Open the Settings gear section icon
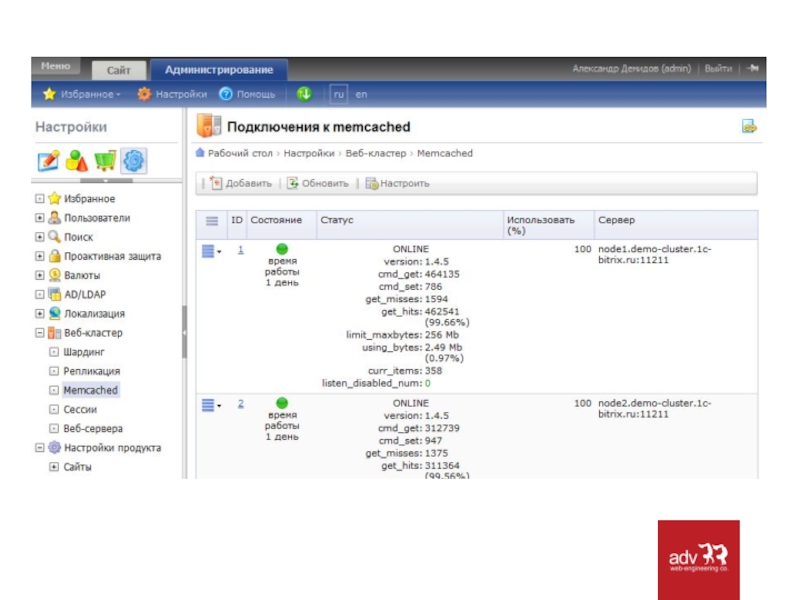The image size is (800, 600). coord(134,161)
